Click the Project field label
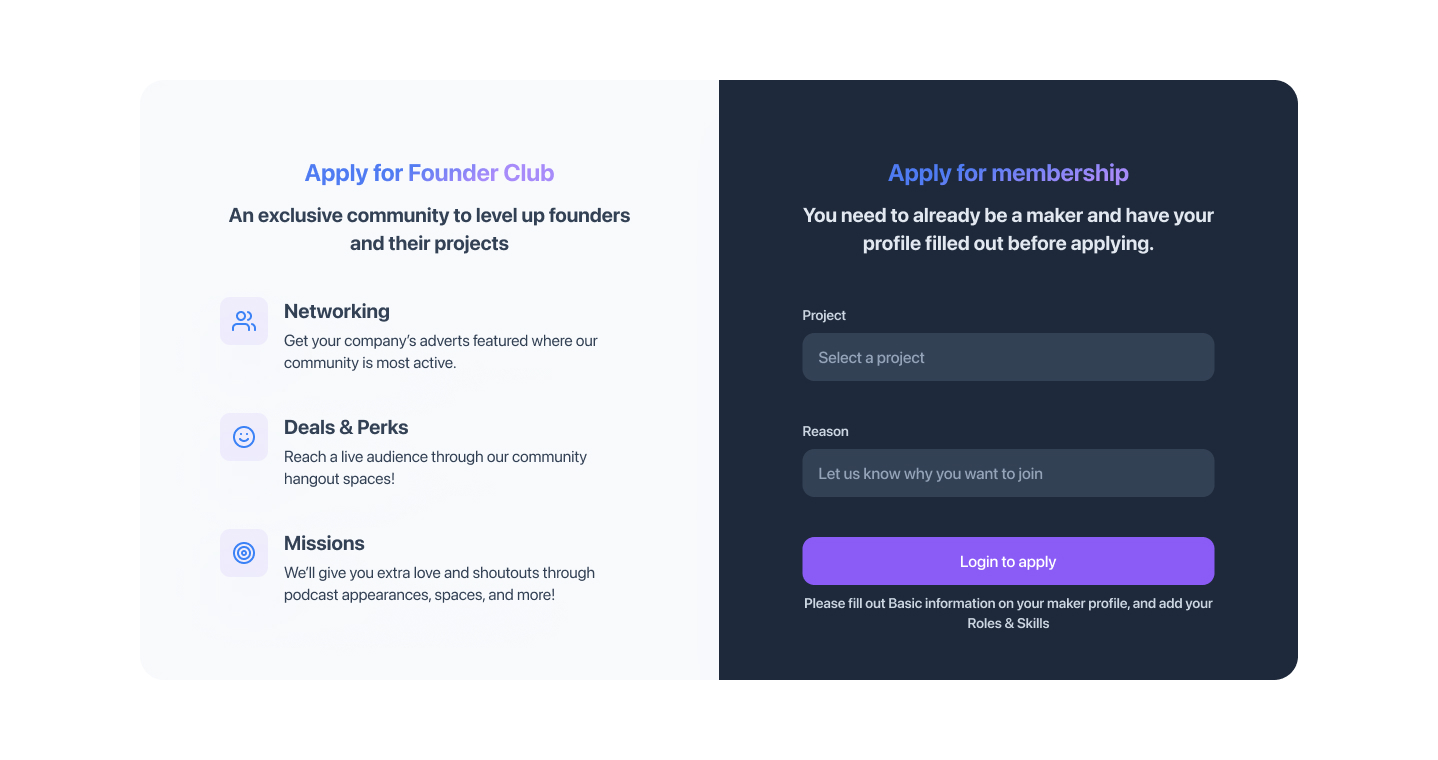 824,315
